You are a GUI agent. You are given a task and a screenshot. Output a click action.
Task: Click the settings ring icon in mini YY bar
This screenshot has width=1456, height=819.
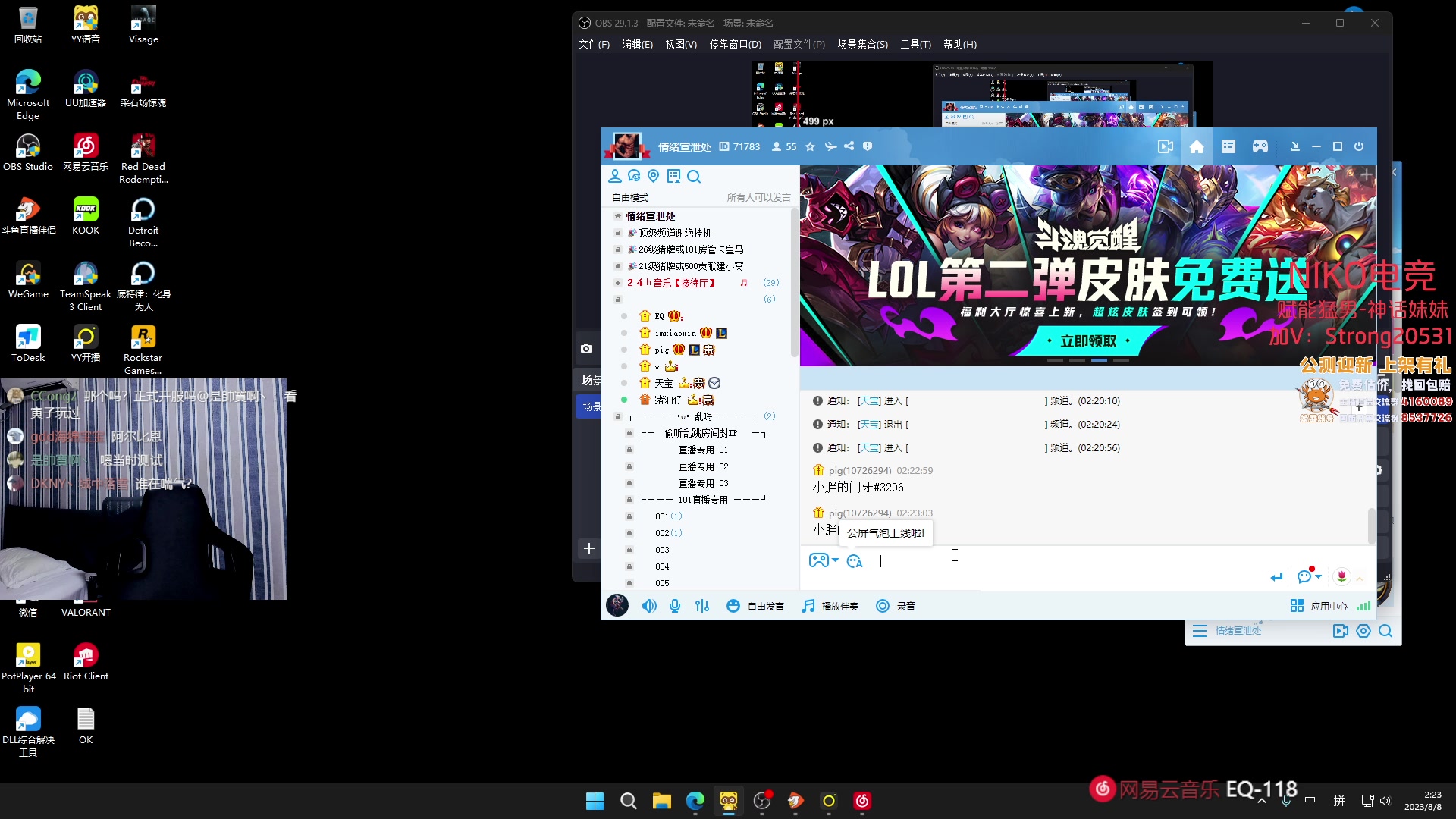click(1363, 631)
